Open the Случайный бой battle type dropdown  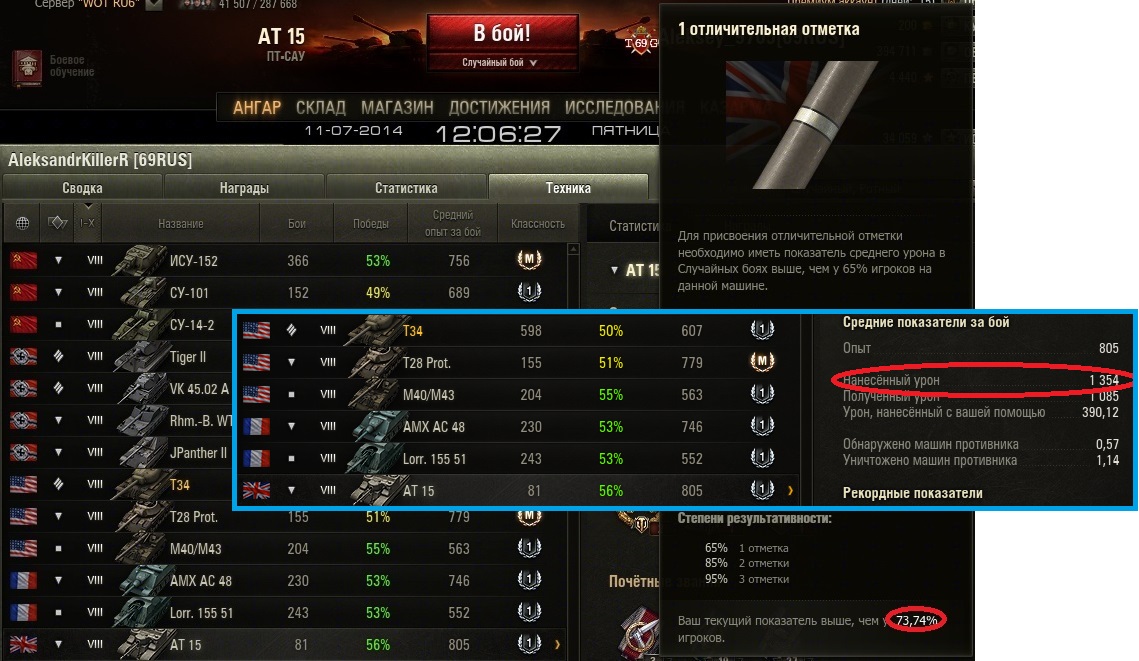pyautogui.click(x=500, y=62)
